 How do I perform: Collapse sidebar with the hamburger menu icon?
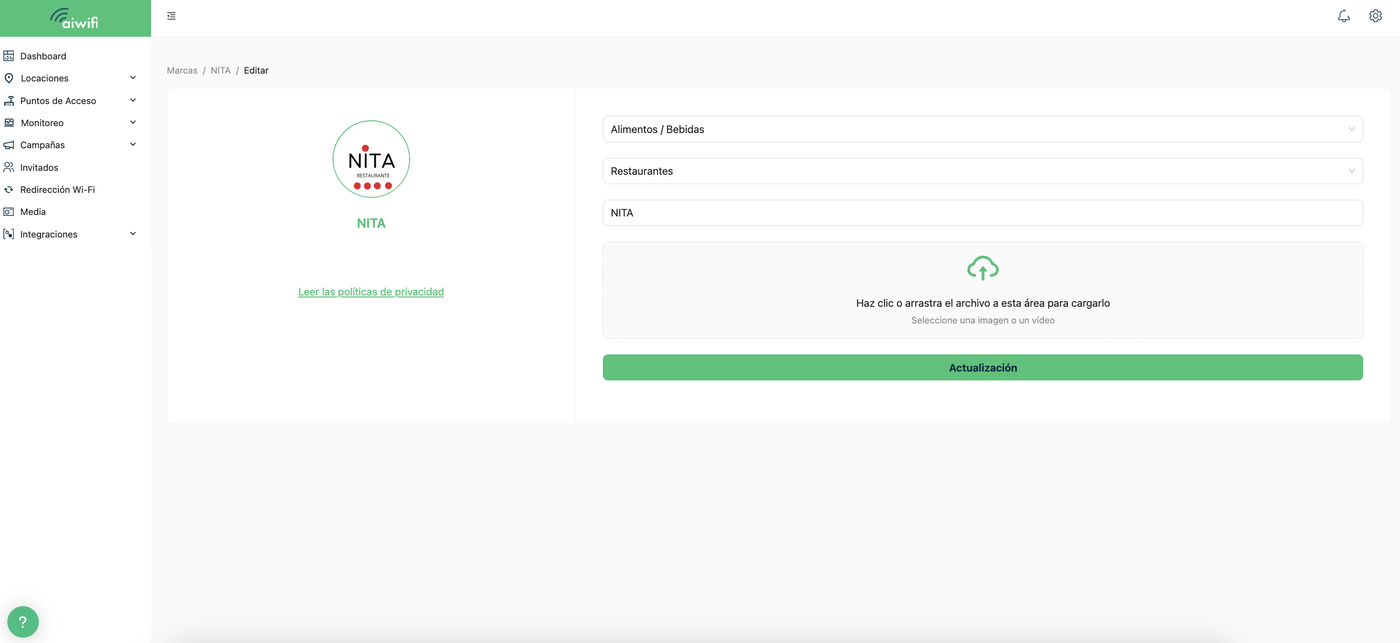(x=172, y=16)
